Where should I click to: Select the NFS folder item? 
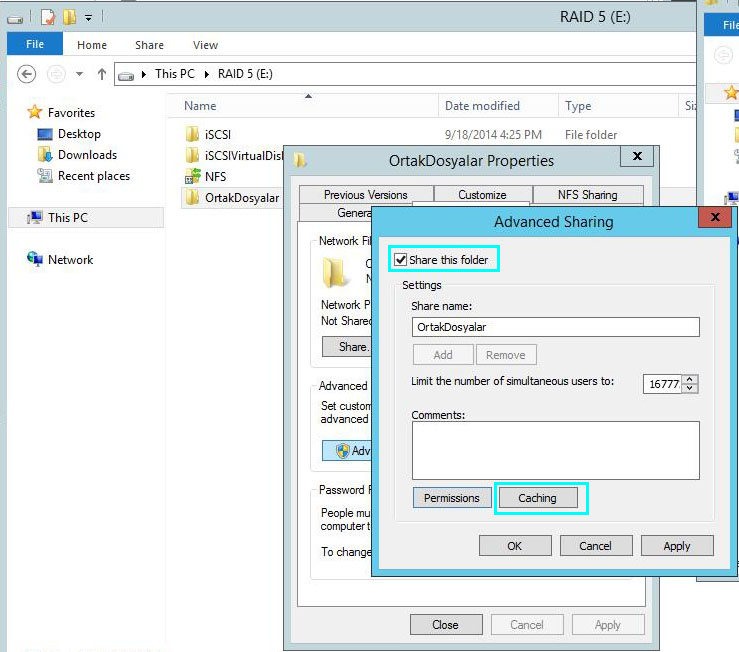[x=215, y=177]
